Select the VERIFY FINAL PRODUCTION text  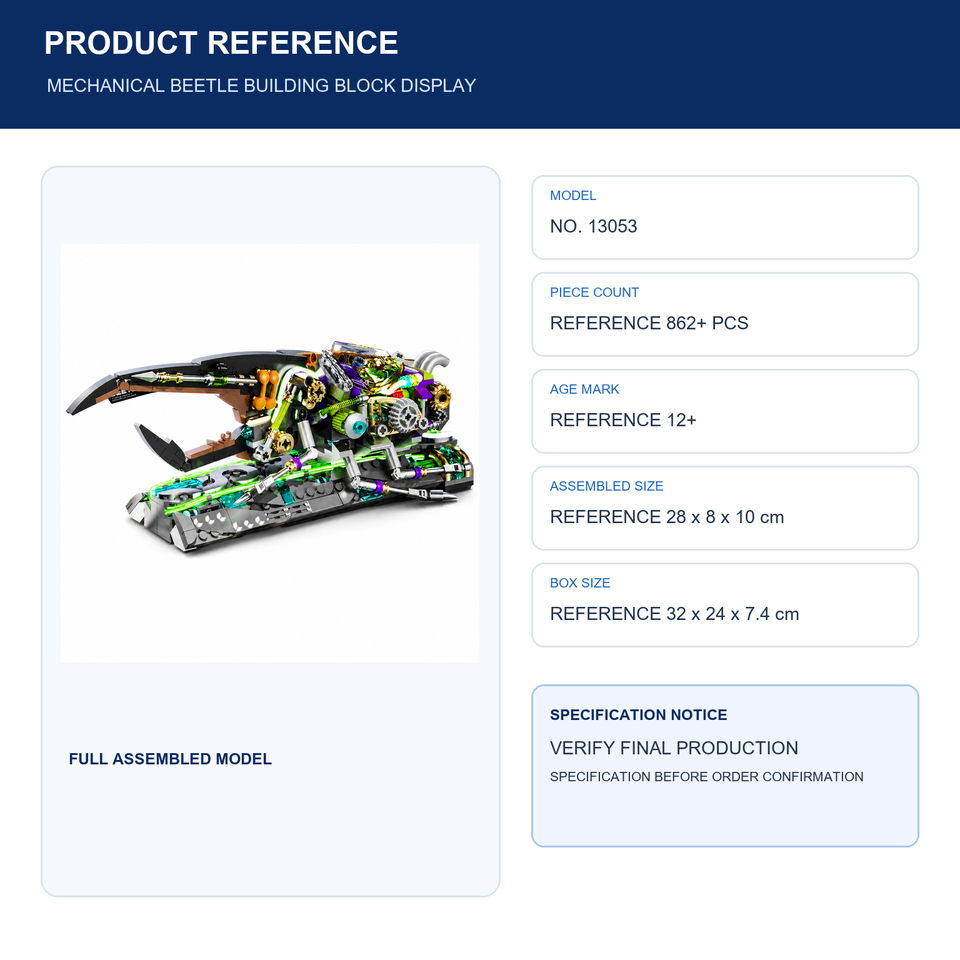tap(673, 748)
